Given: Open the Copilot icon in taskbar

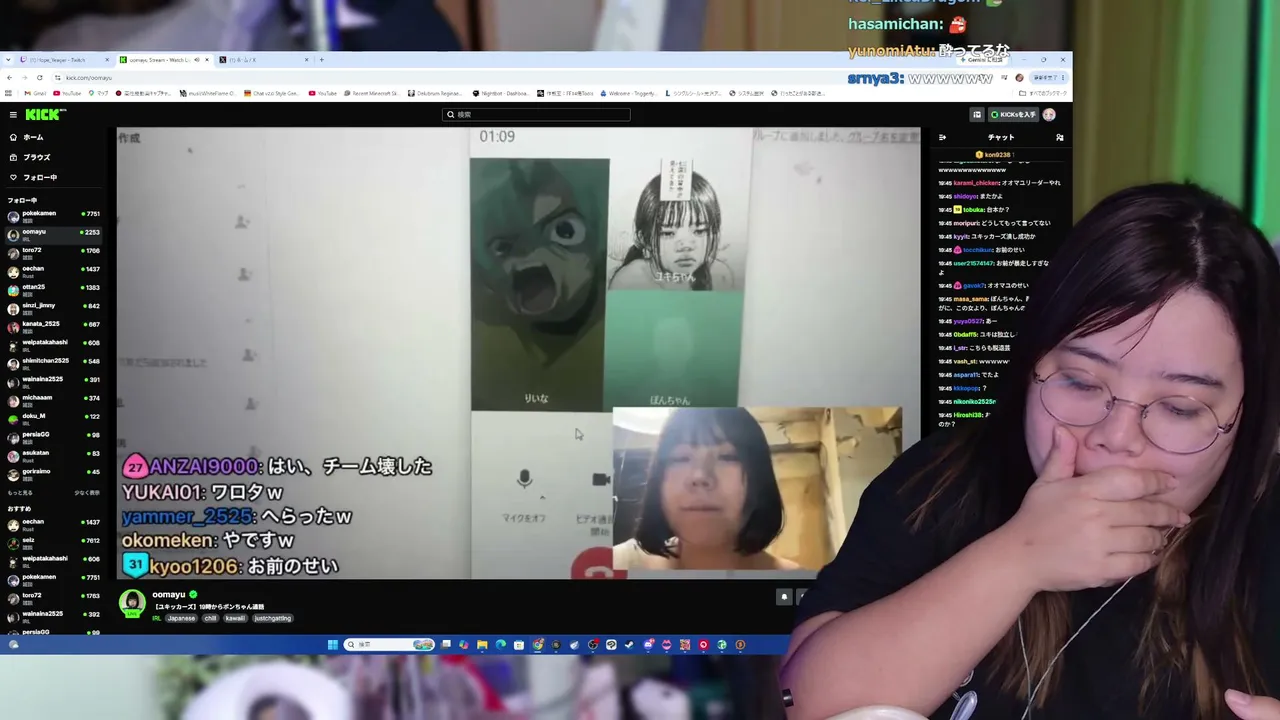Looking at the screenshot, I should point(464,645).
